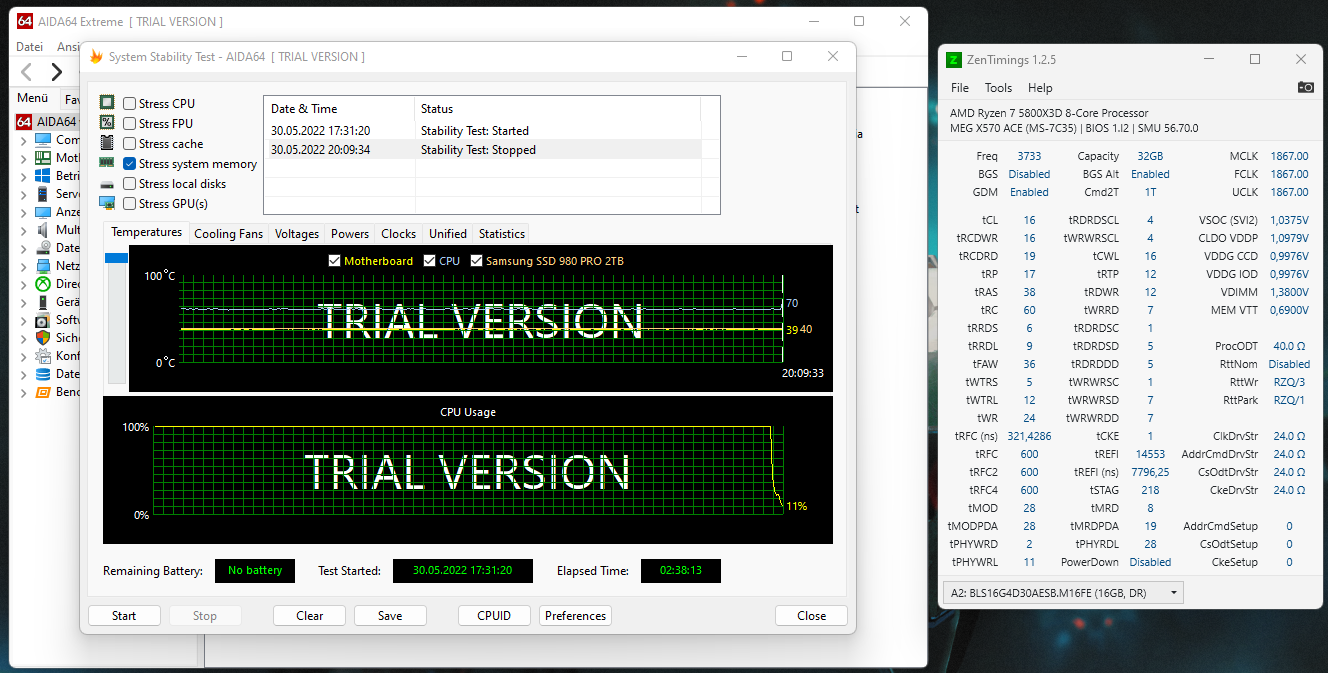1328x673 pixels.
Task: Click the monitor icon beside Stress GPU(s)
Action: (107, 203)
